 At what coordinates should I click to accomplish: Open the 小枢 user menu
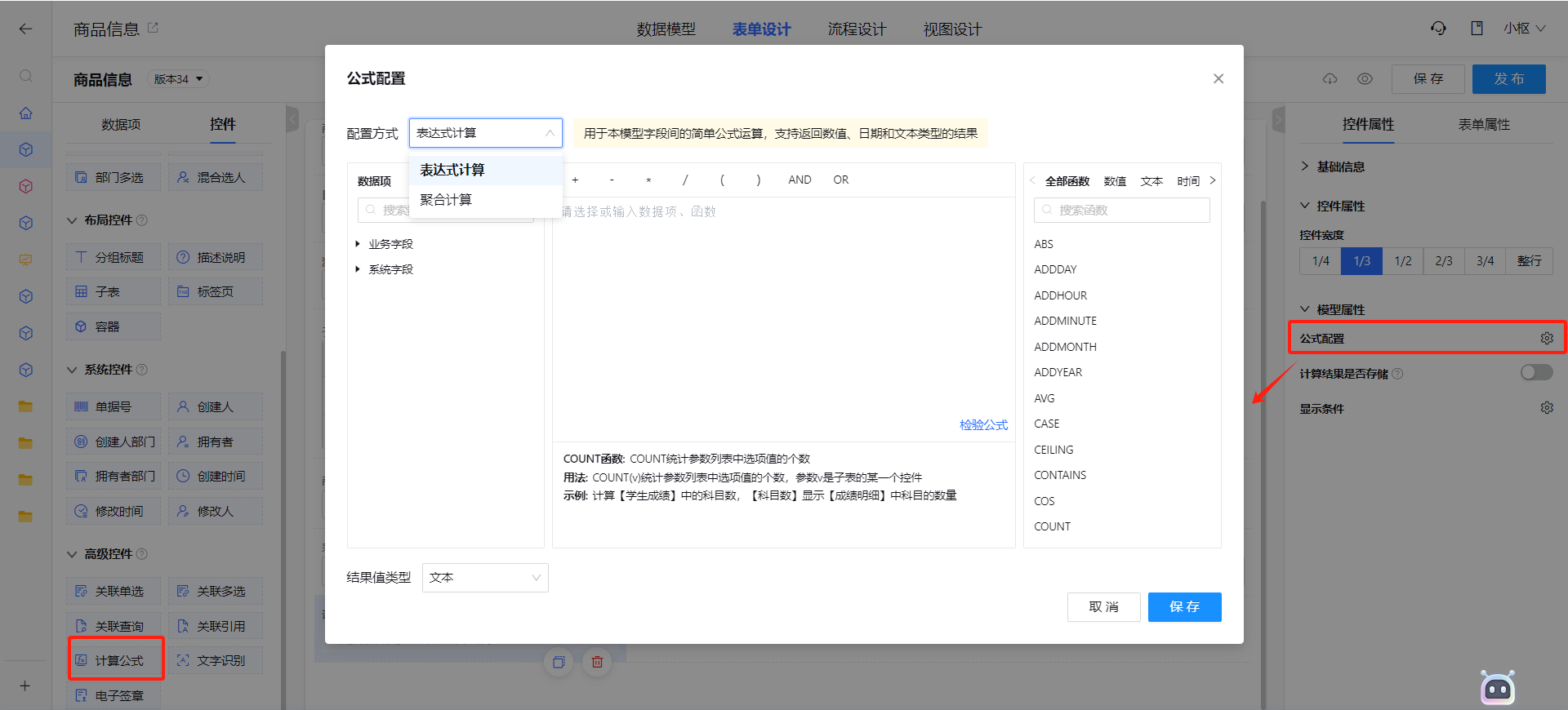click(1524, 29)
